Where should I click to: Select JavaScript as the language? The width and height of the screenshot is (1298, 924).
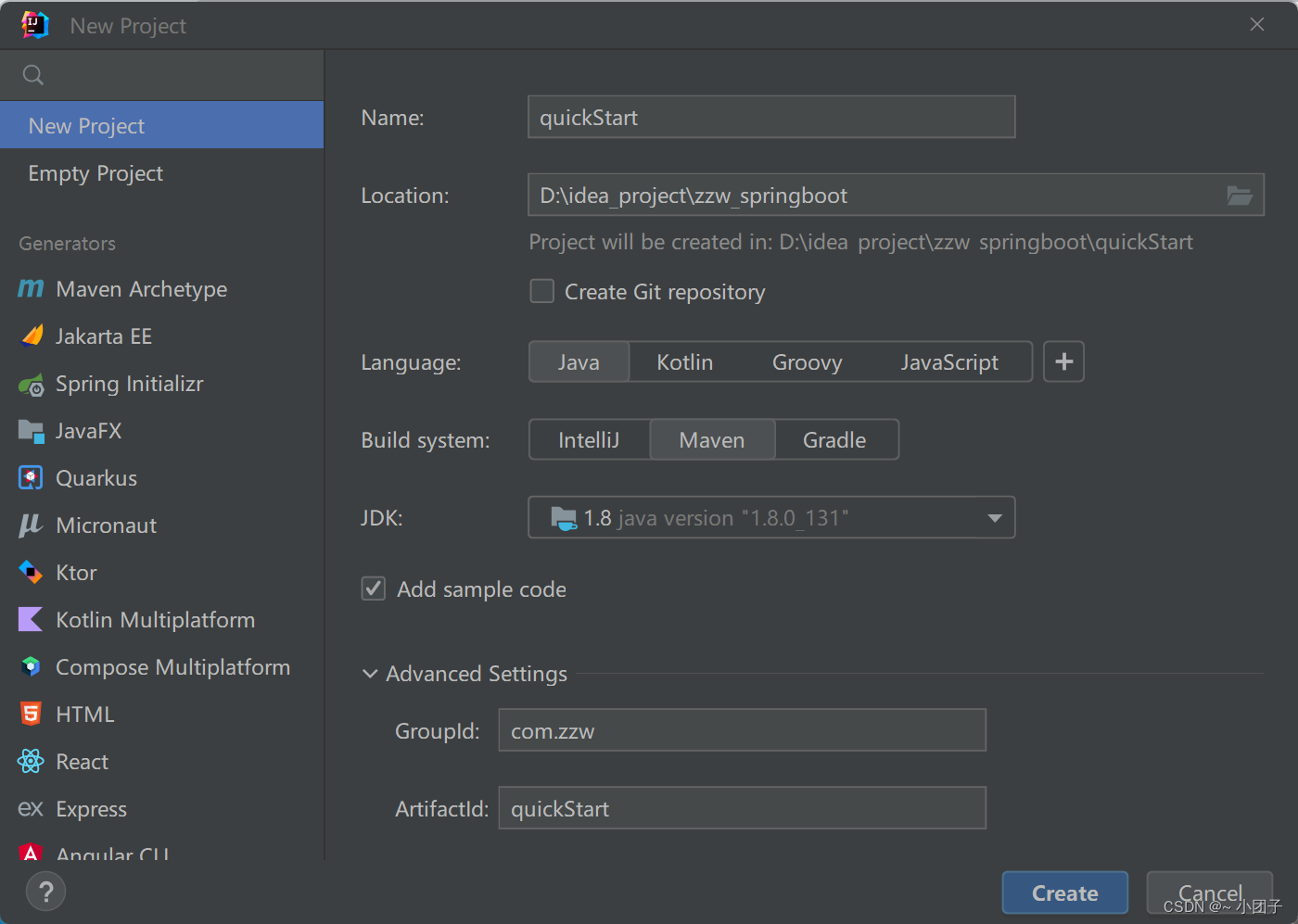click(x=949, y=362)
